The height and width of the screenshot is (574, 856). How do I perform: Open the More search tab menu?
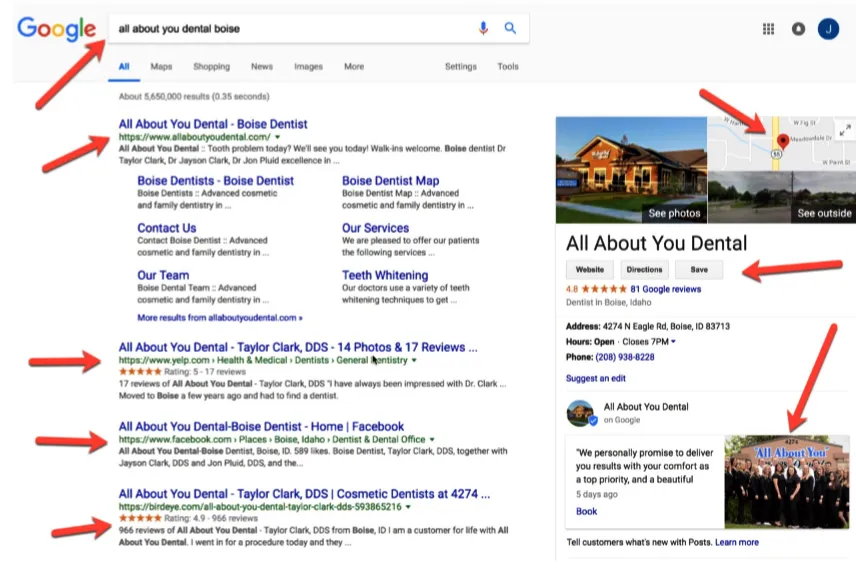click(354, 67)
